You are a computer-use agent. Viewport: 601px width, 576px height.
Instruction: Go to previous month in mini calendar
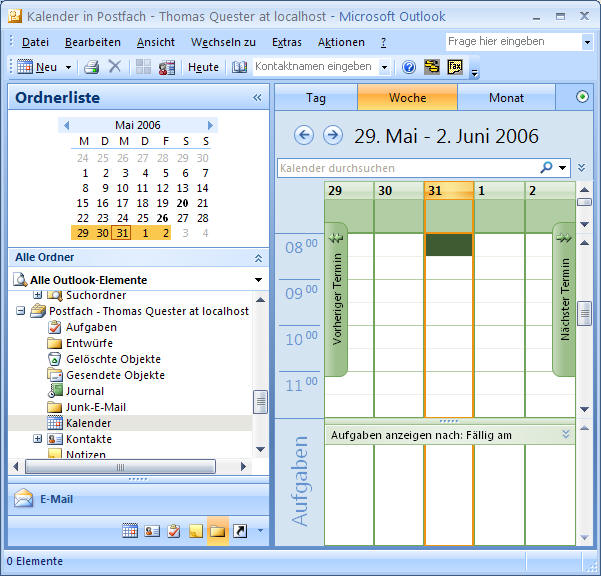coord(66,125)
